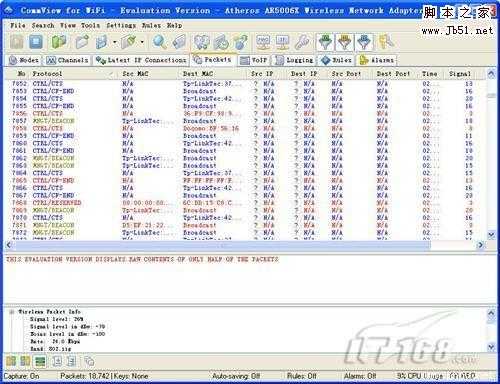This screenshot has height=384, width=500.
Task: Click decoder pane scroll-down arrow
Action: point(491,347)
